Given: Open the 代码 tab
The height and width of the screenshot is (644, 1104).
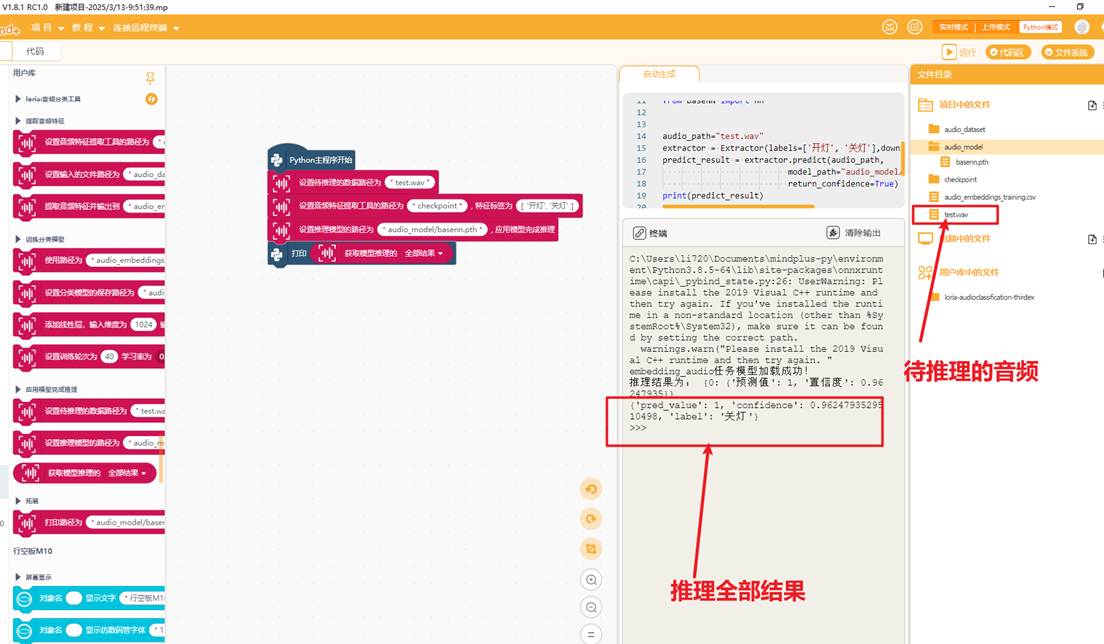Looking at the screenshot, I should [34, 51].
